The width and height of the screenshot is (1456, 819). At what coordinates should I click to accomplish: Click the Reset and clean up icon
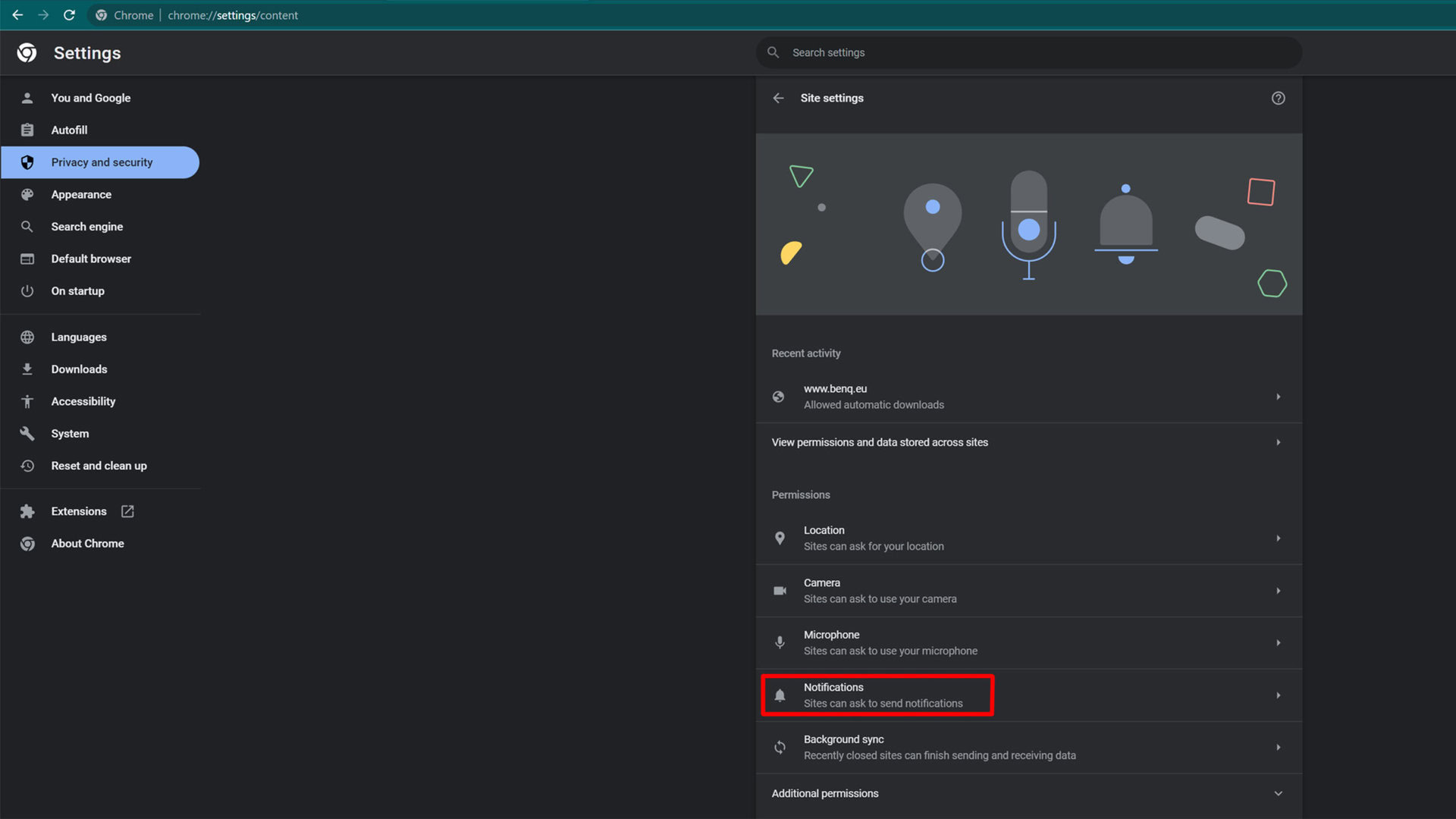[x=28, y=465]
